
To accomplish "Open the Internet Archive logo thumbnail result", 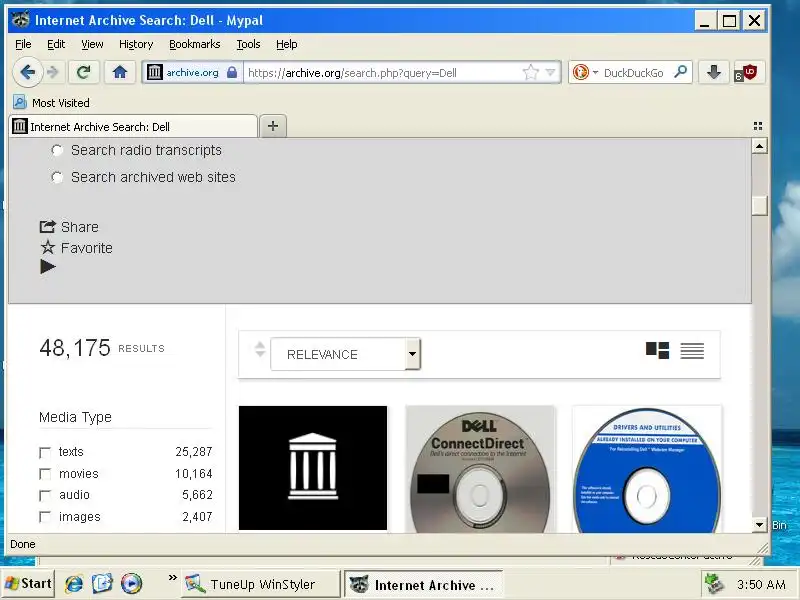I will click(313, 468).
